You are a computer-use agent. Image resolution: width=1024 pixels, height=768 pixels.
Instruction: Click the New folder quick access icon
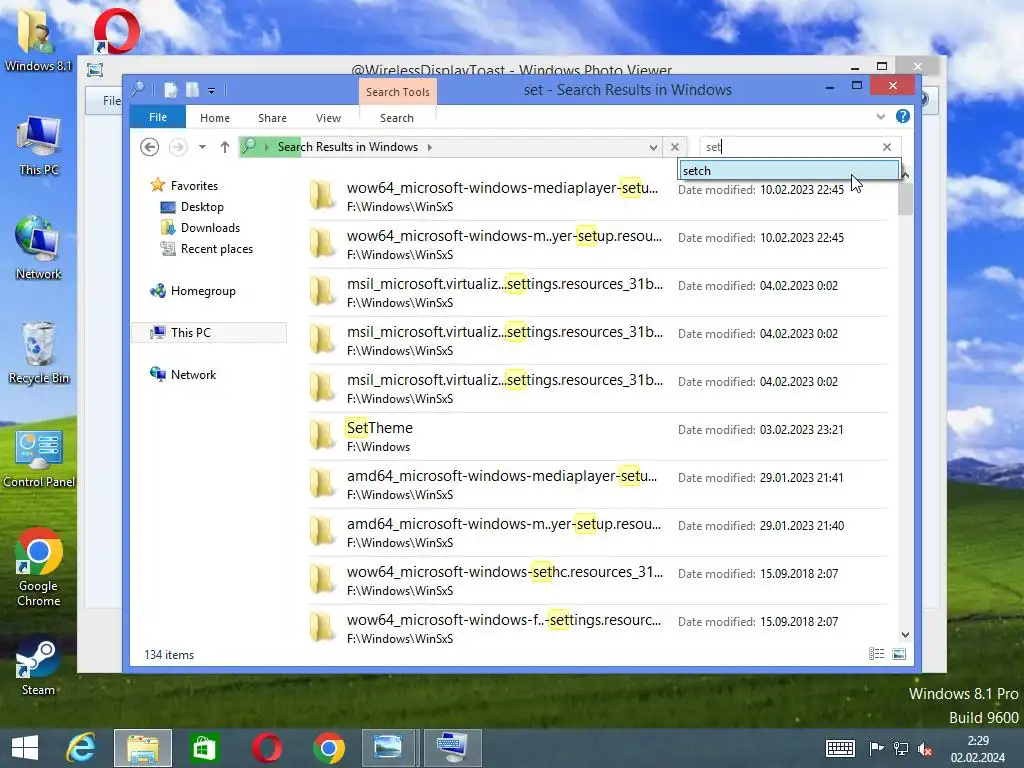[193, 90]
